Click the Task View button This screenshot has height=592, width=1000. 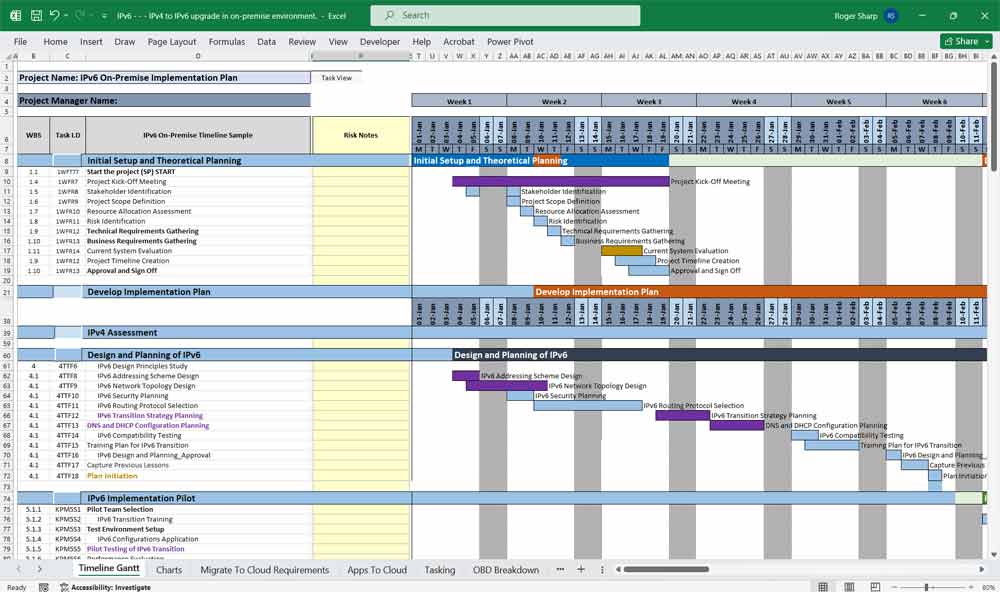(x=336, y=77)
